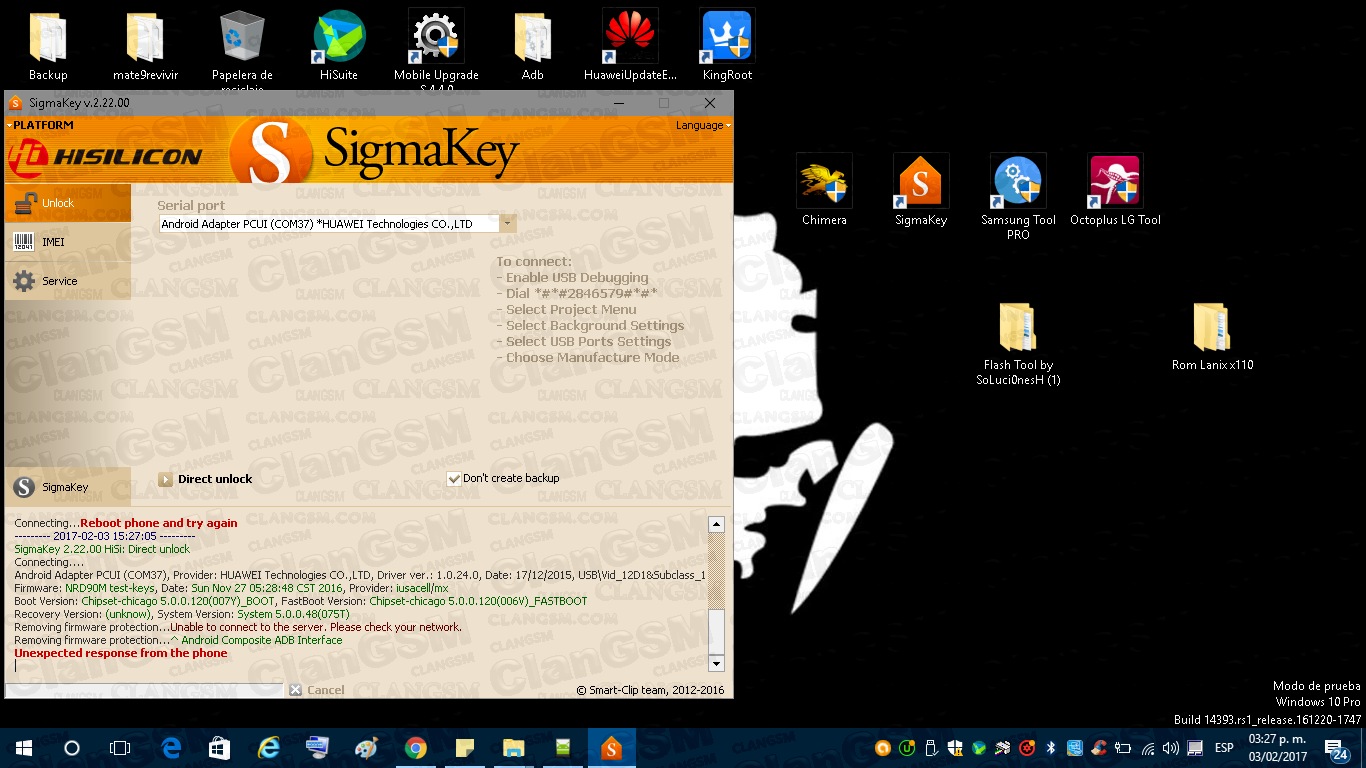Switch ESP input language indicator
This screenshot has height=768, width=1366.
click(1224, 748)
